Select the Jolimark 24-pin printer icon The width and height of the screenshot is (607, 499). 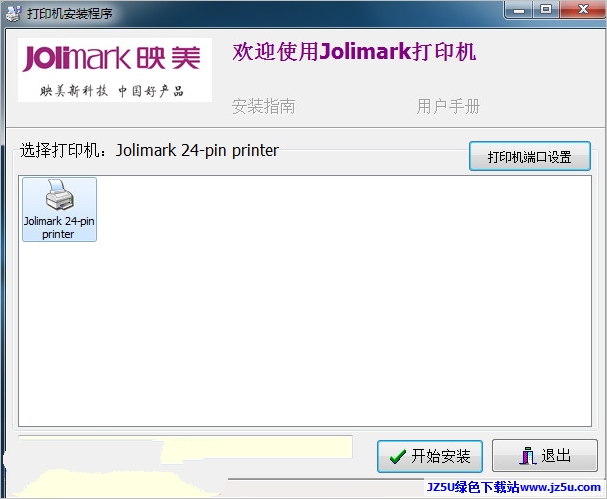[x=59, y=209]
